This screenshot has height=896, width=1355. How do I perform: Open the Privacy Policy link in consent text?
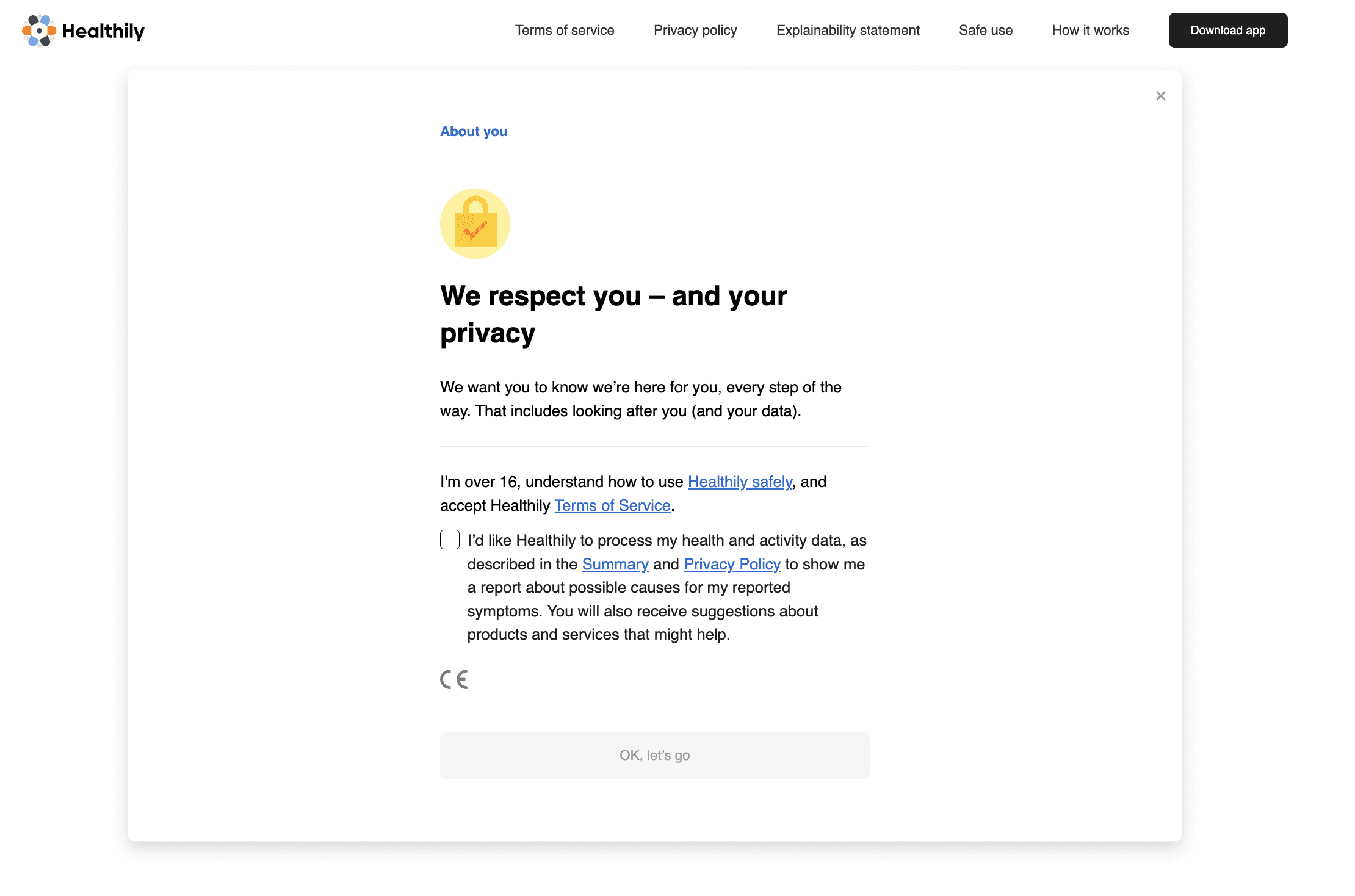pyautogui.click(x=732, y=565)
